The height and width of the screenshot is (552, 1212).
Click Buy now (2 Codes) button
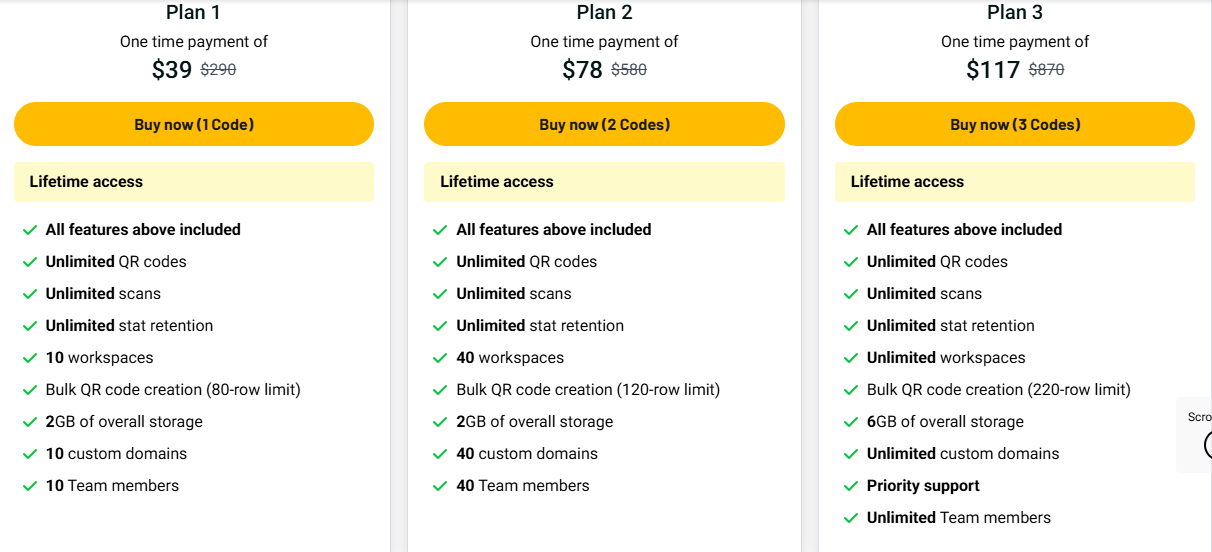coord(604,125)
